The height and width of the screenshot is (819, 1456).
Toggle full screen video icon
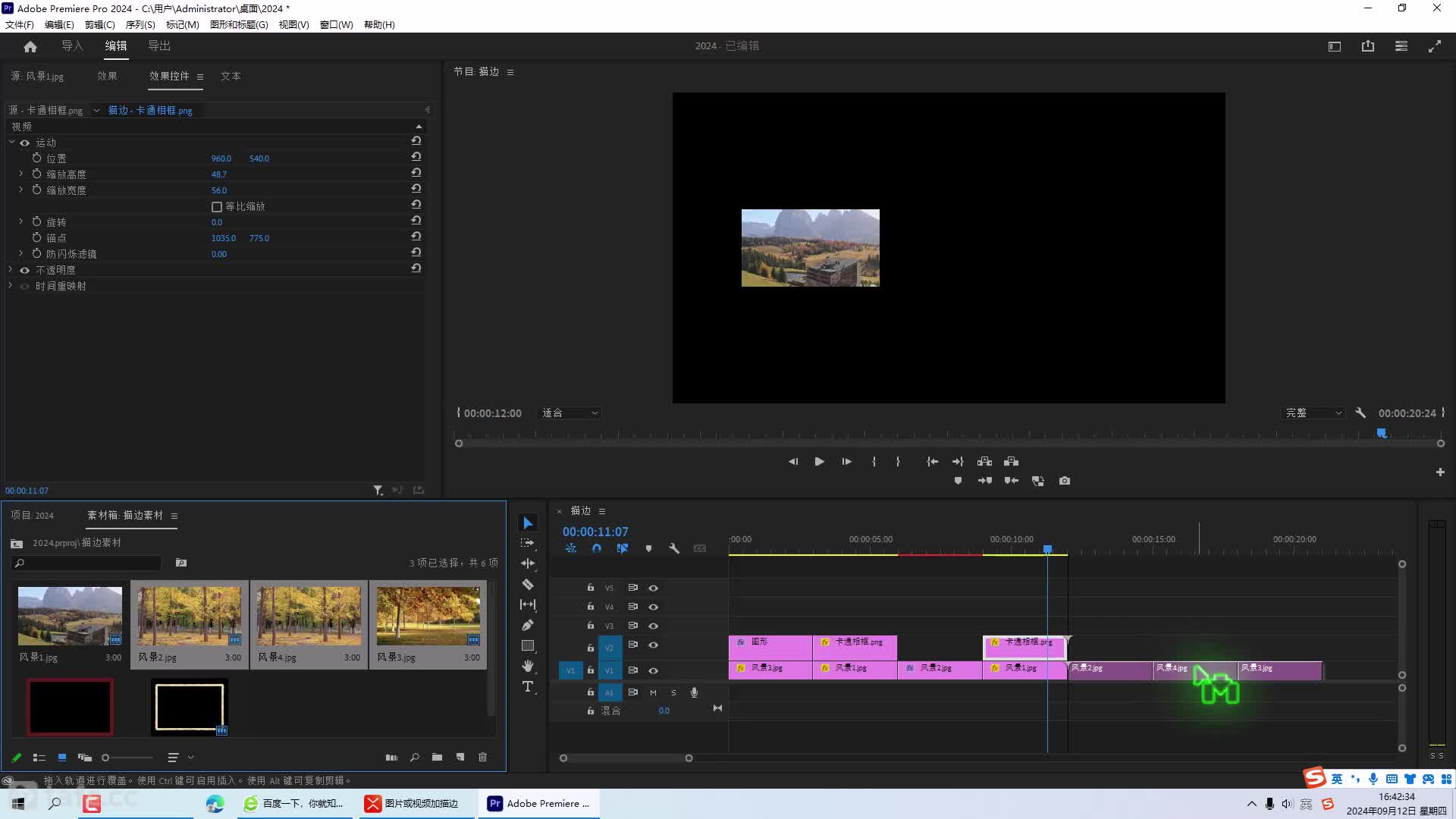(1435, 46)
